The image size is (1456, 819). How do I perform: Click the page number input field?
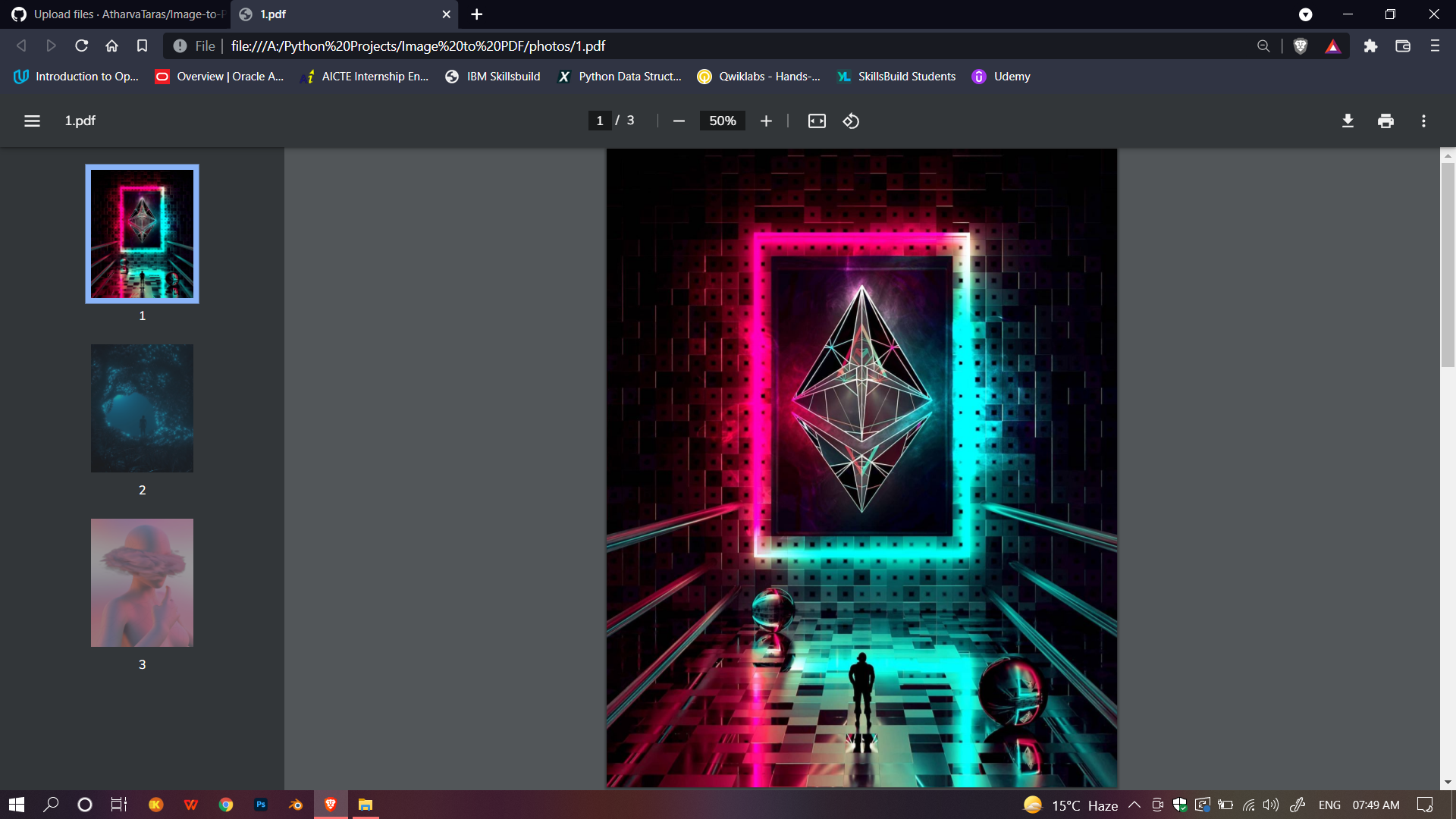tap(599, 121)
